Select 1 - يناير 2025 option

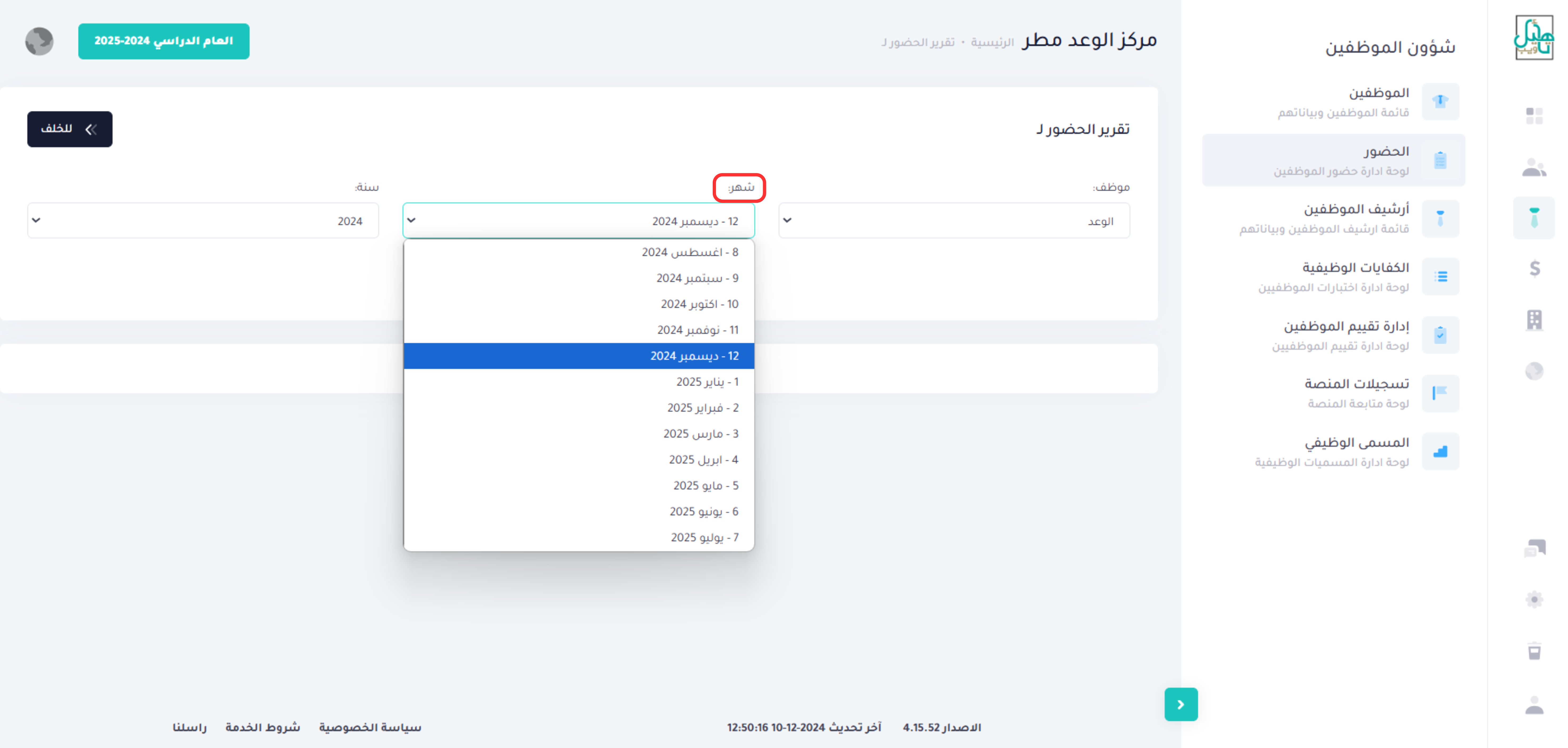point(578,382)
